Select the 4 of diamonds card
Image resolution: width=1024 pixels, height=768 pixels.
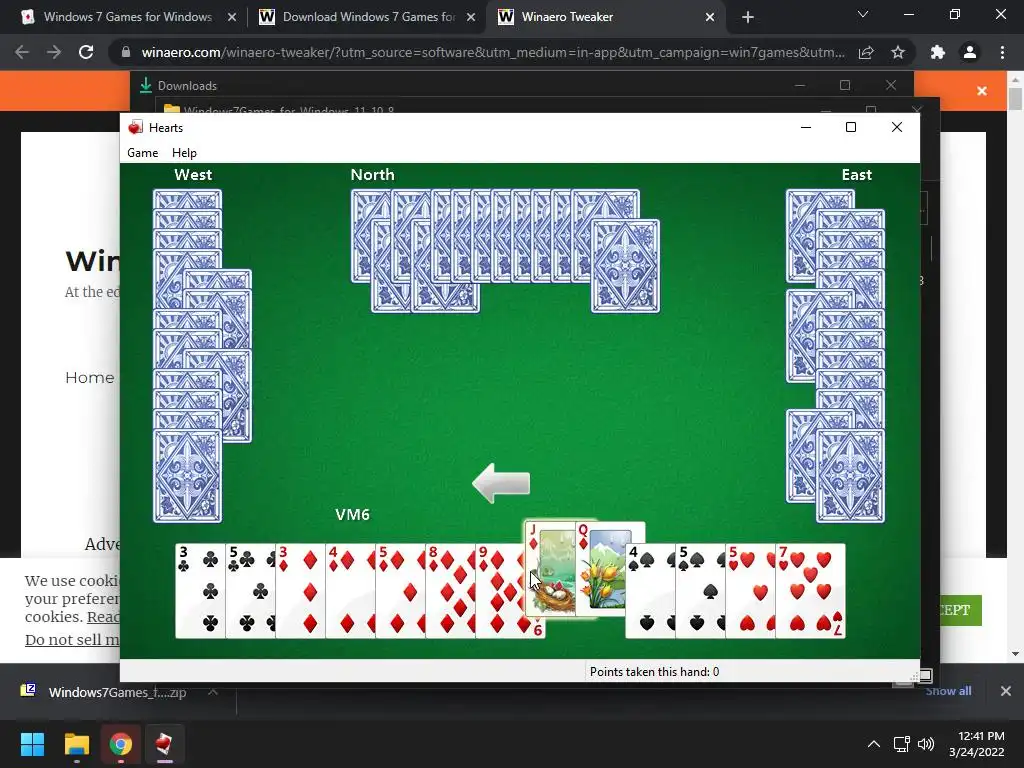351,590
